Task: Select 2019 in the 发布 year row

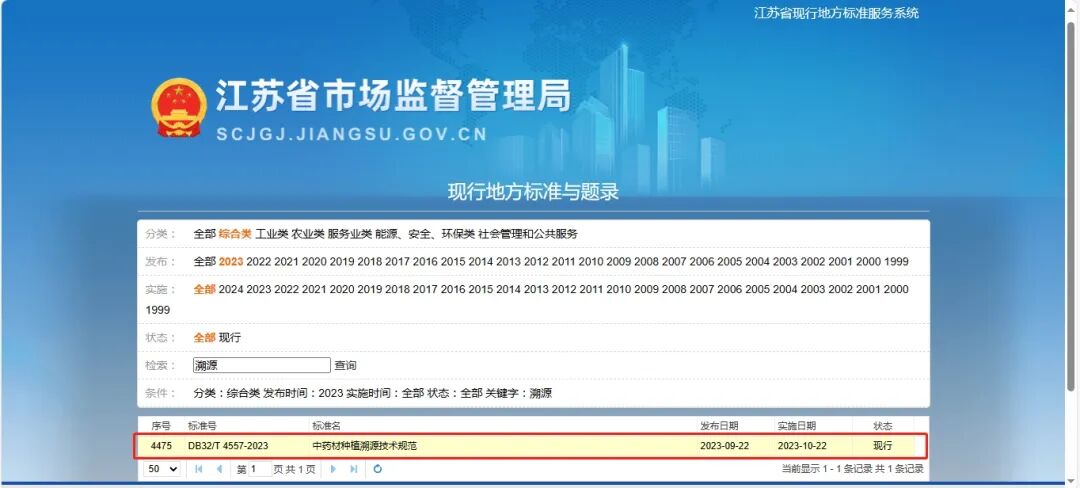Action: coord(342,262)
